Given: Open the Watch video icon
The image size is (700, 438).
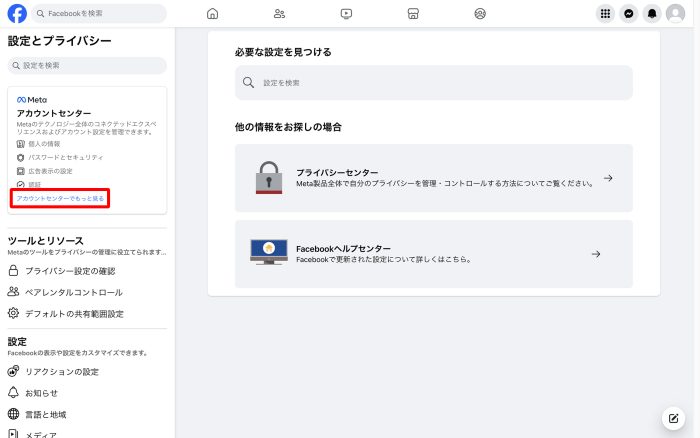Looking at the screenshot, I should click(346, 14).
